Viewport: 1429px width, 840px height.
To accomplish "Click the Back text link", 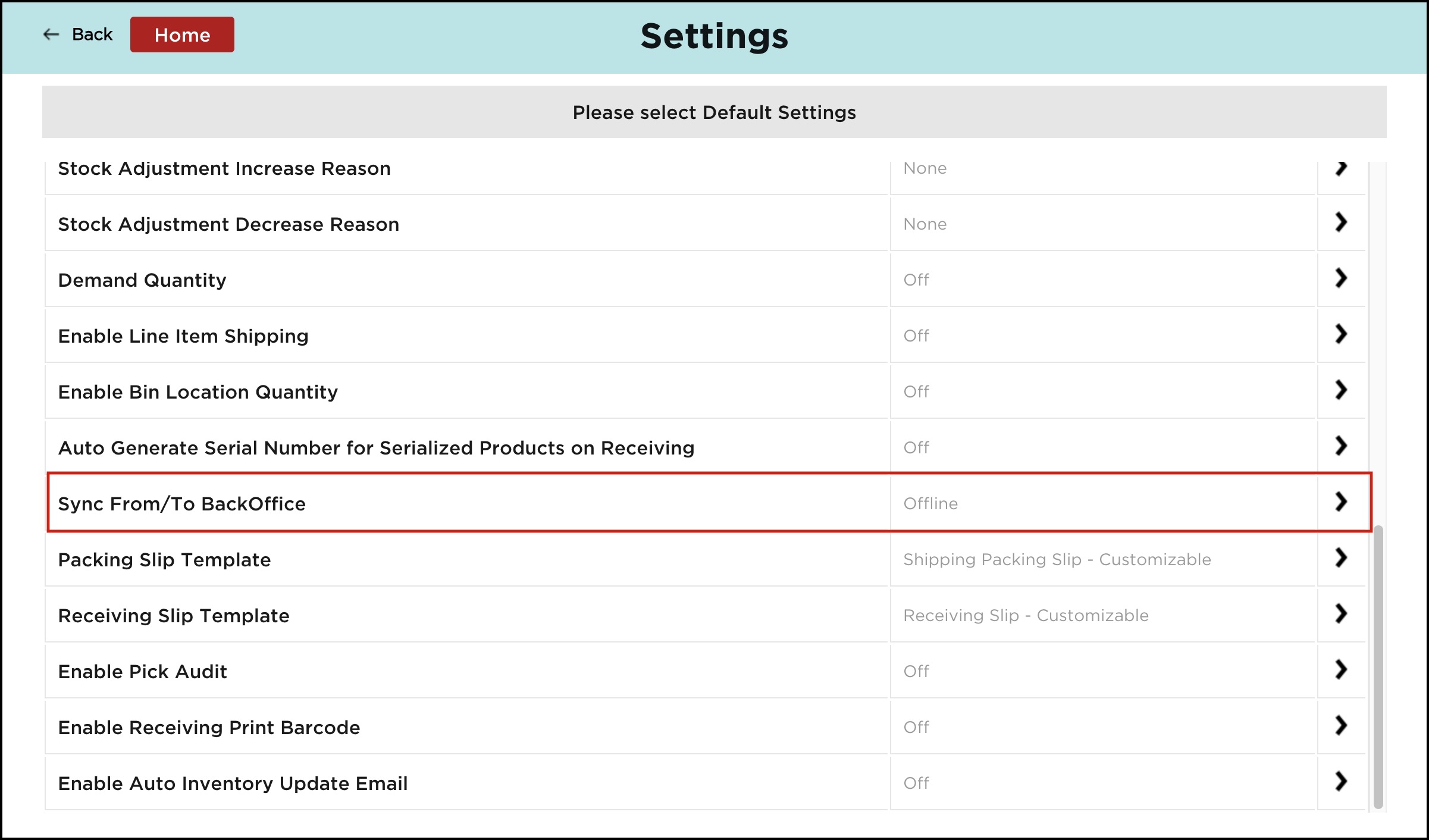I will tap(92, 35).
